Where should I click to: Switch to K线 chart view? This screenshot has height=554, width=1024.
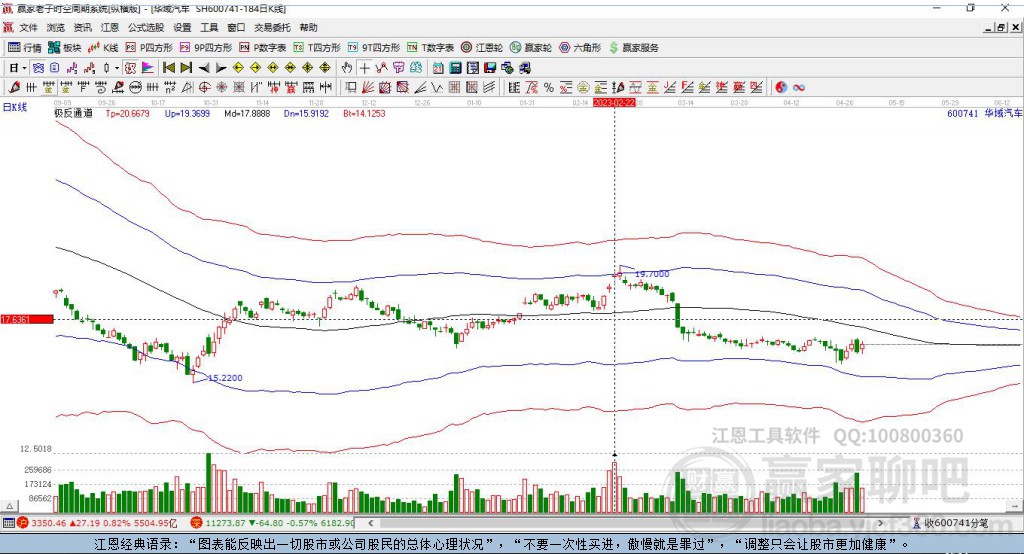pos(103,48)
